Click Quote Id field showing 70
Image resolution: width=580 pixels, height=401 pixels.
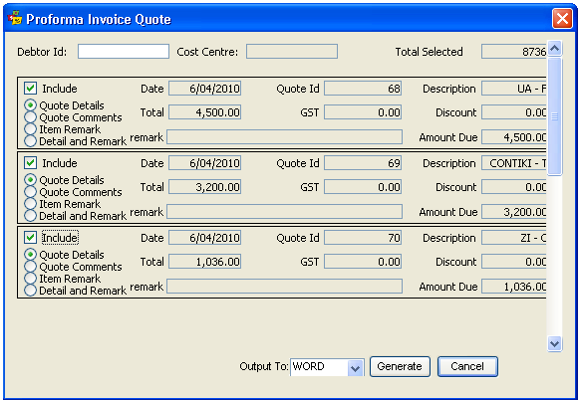(363, 237)
